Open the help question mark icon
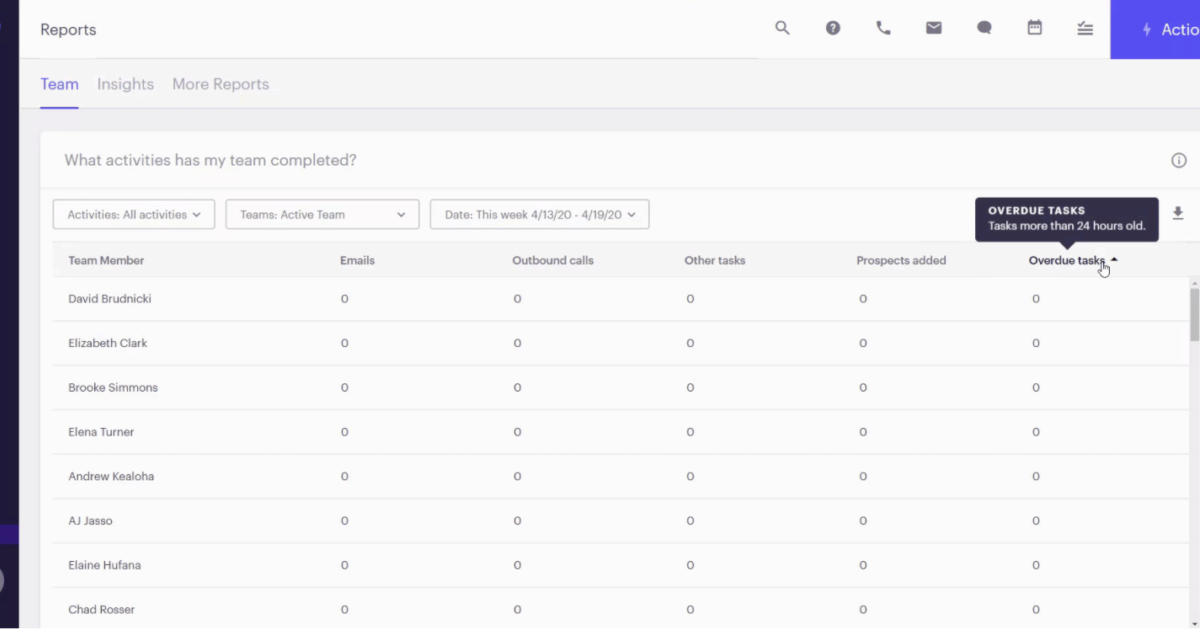This screenshot has width=1200, height=630. 833,27
